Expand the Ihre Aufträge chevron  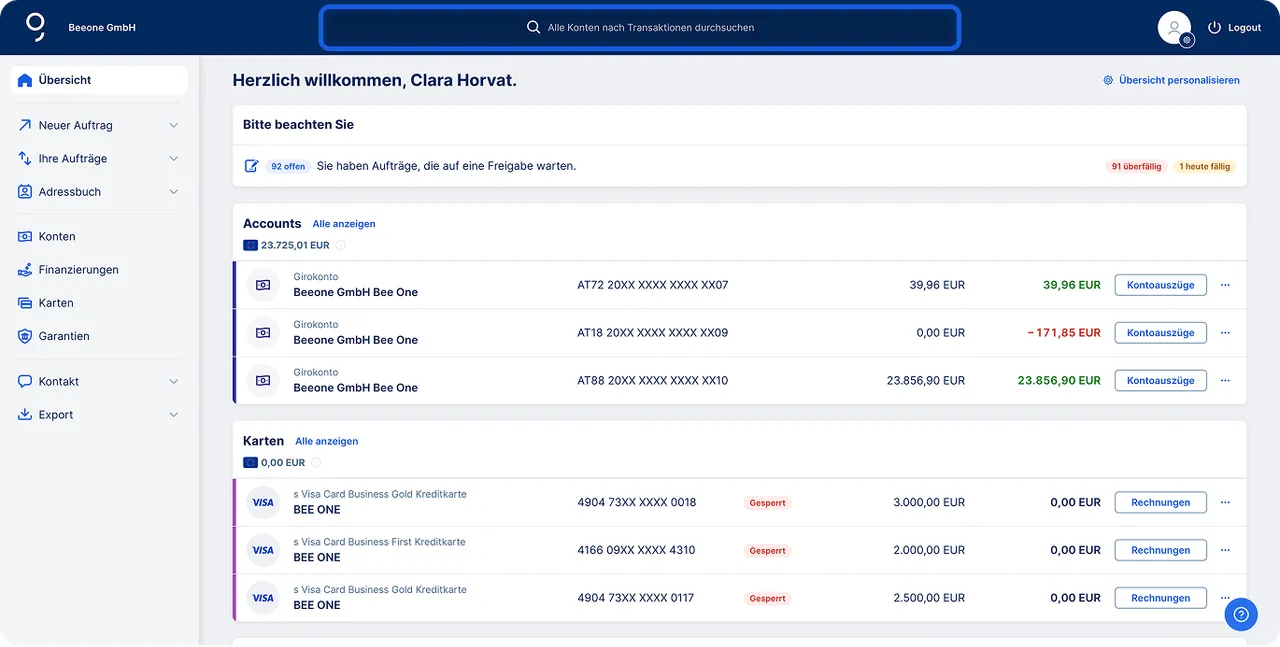point(174,159)
